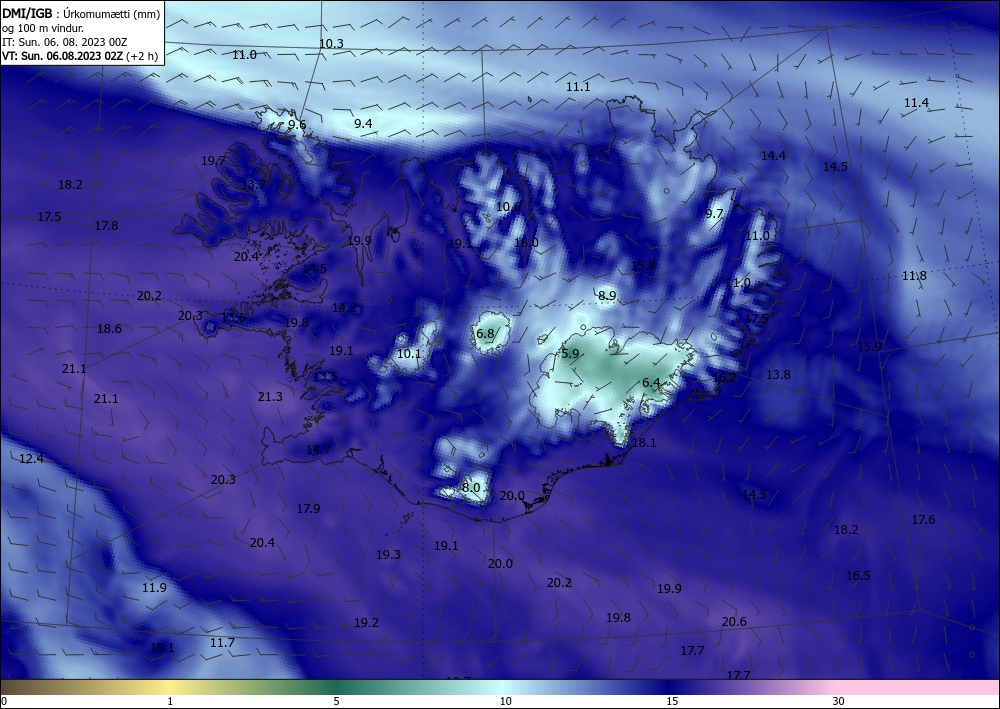Pick the 19.2 map value

(x=366, y=622)
